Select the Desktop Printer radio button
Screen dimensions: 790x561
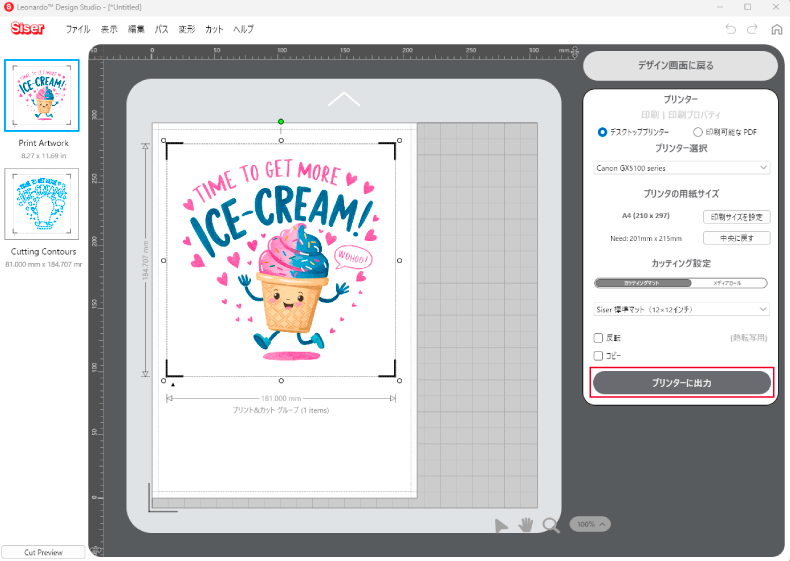point(602,132)
